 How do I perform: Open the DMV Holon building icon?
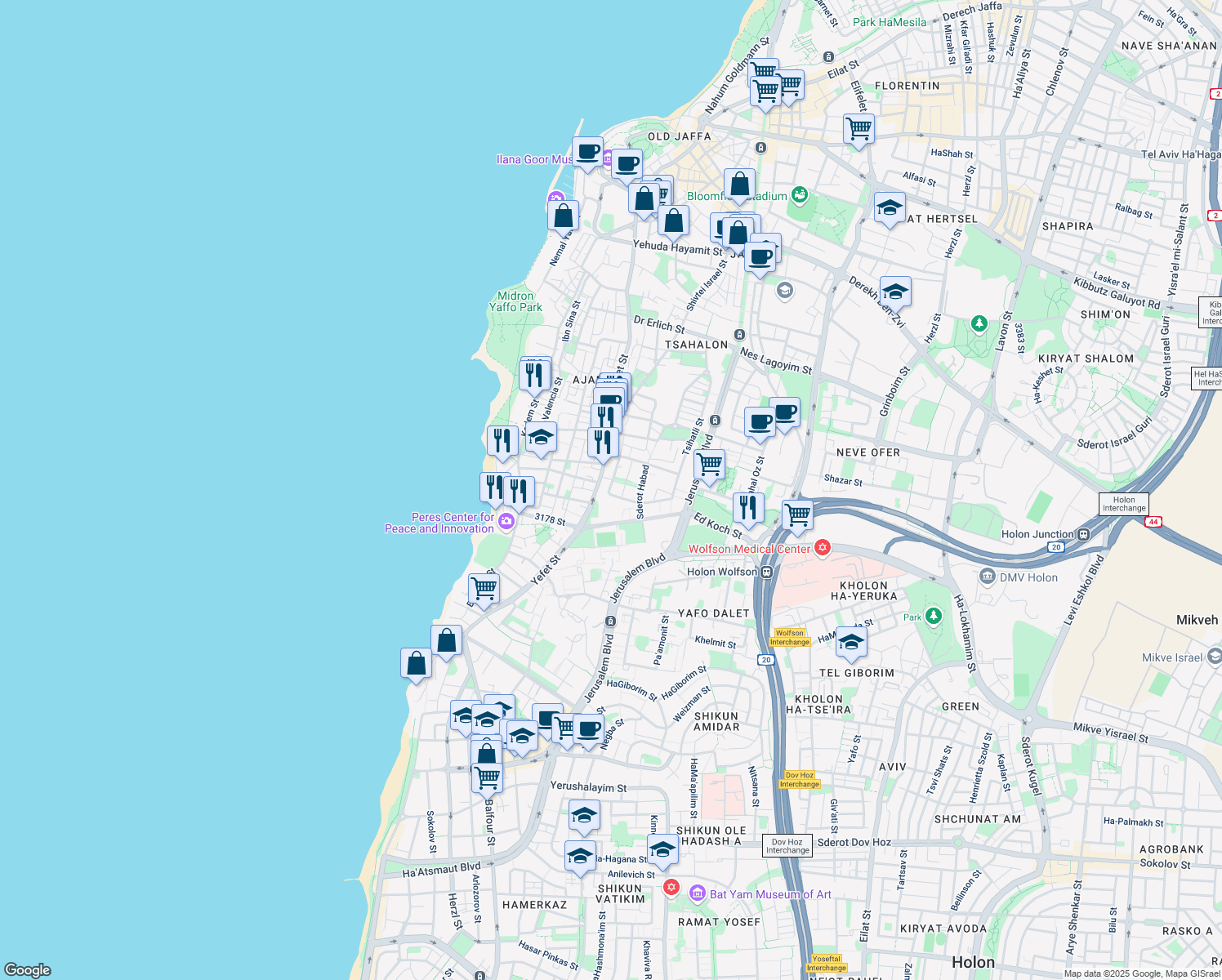click(x=988, y=577)
